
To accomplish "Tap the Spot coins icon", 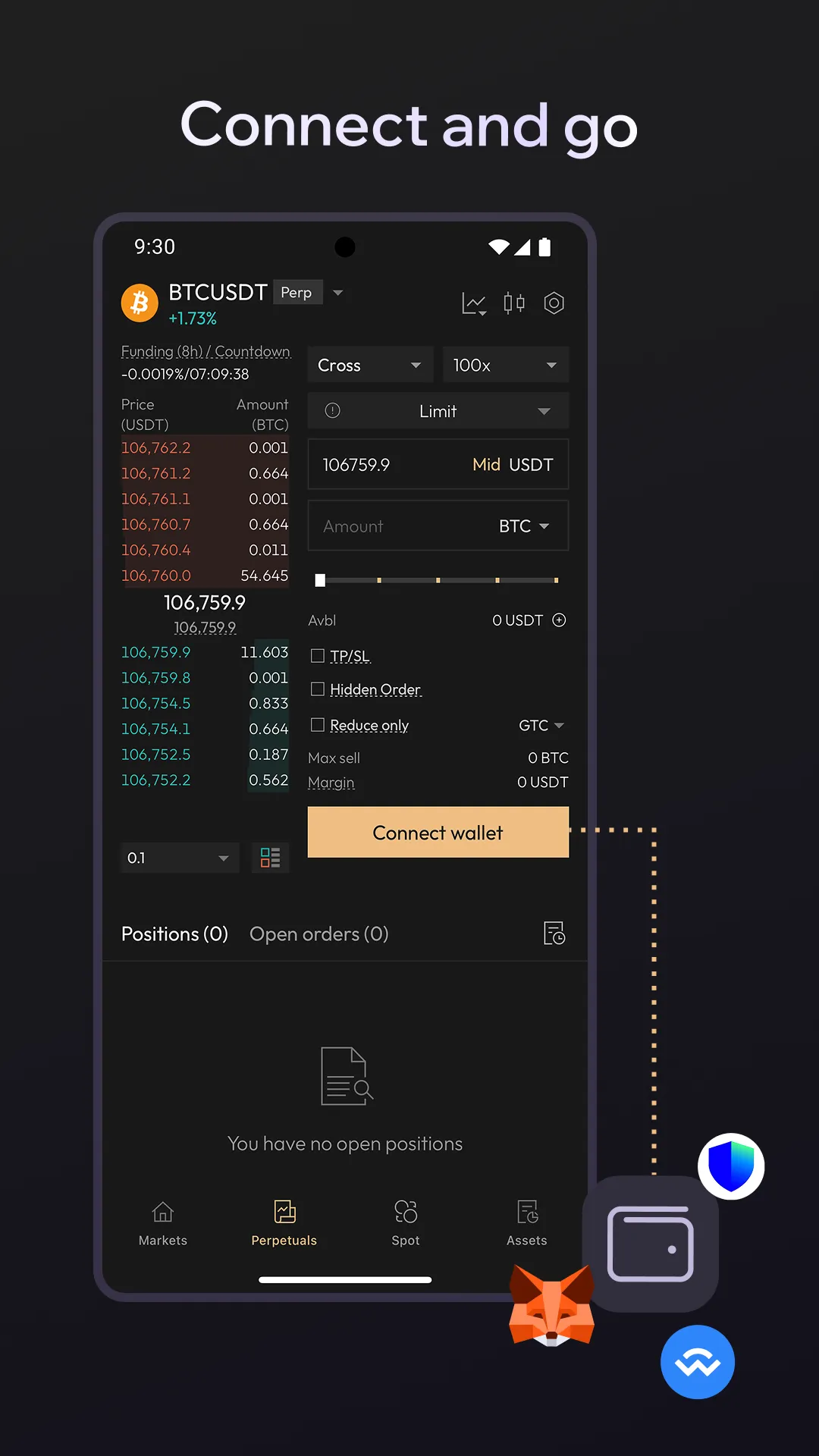I will click(406, 1212).
